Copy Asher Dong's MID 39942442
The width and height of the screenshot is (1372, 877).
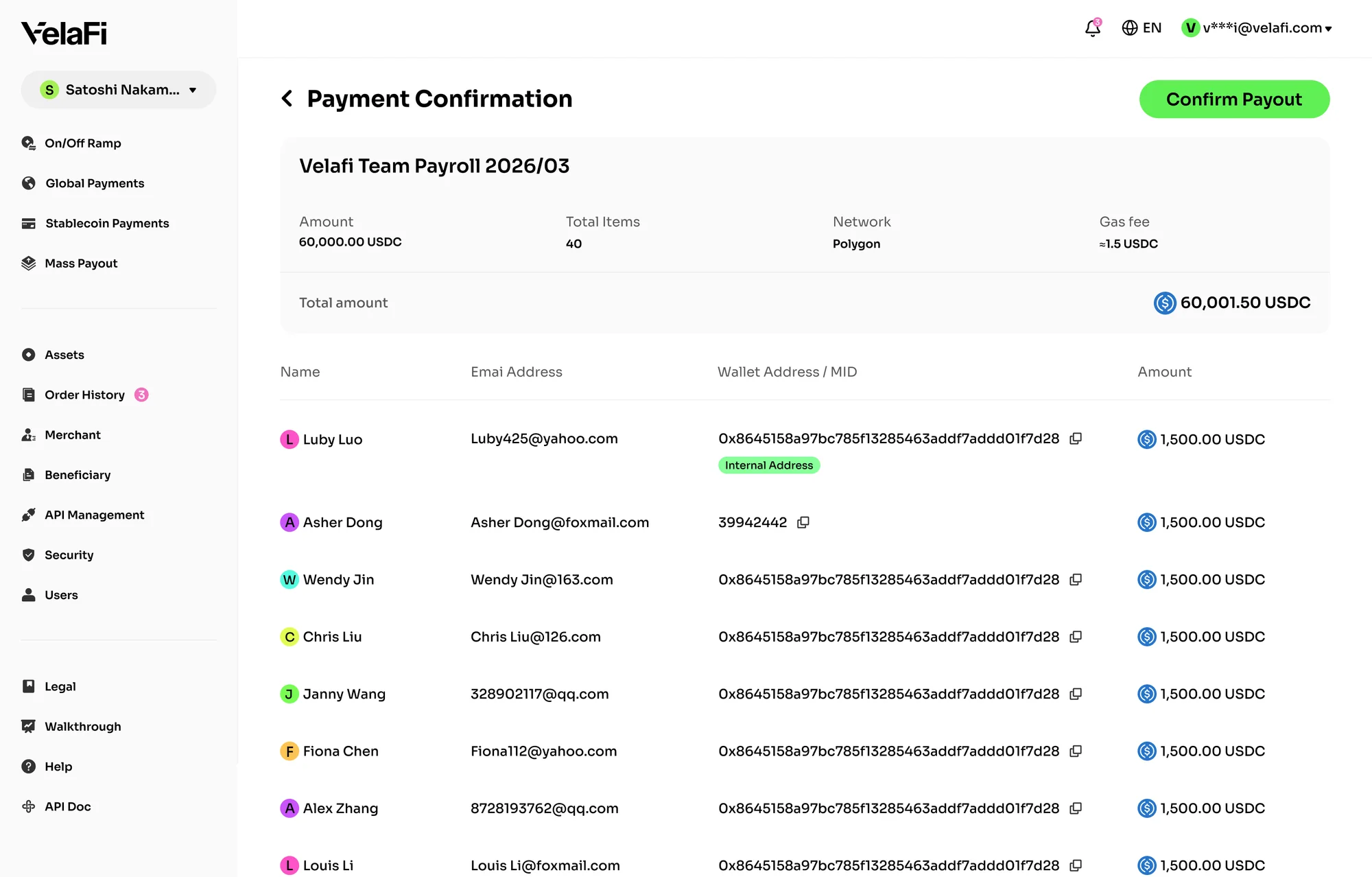(803, 522)
